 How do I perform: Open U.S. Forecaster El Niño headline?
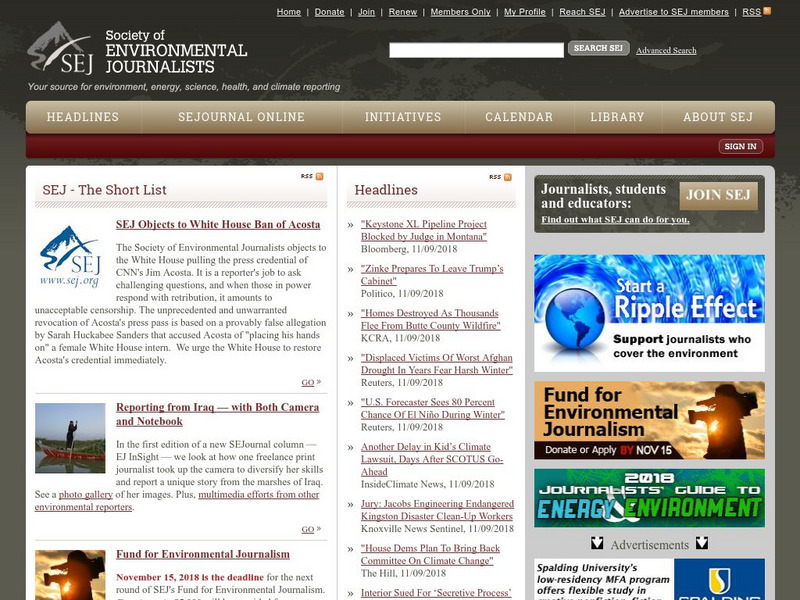[x=432, y=408]
